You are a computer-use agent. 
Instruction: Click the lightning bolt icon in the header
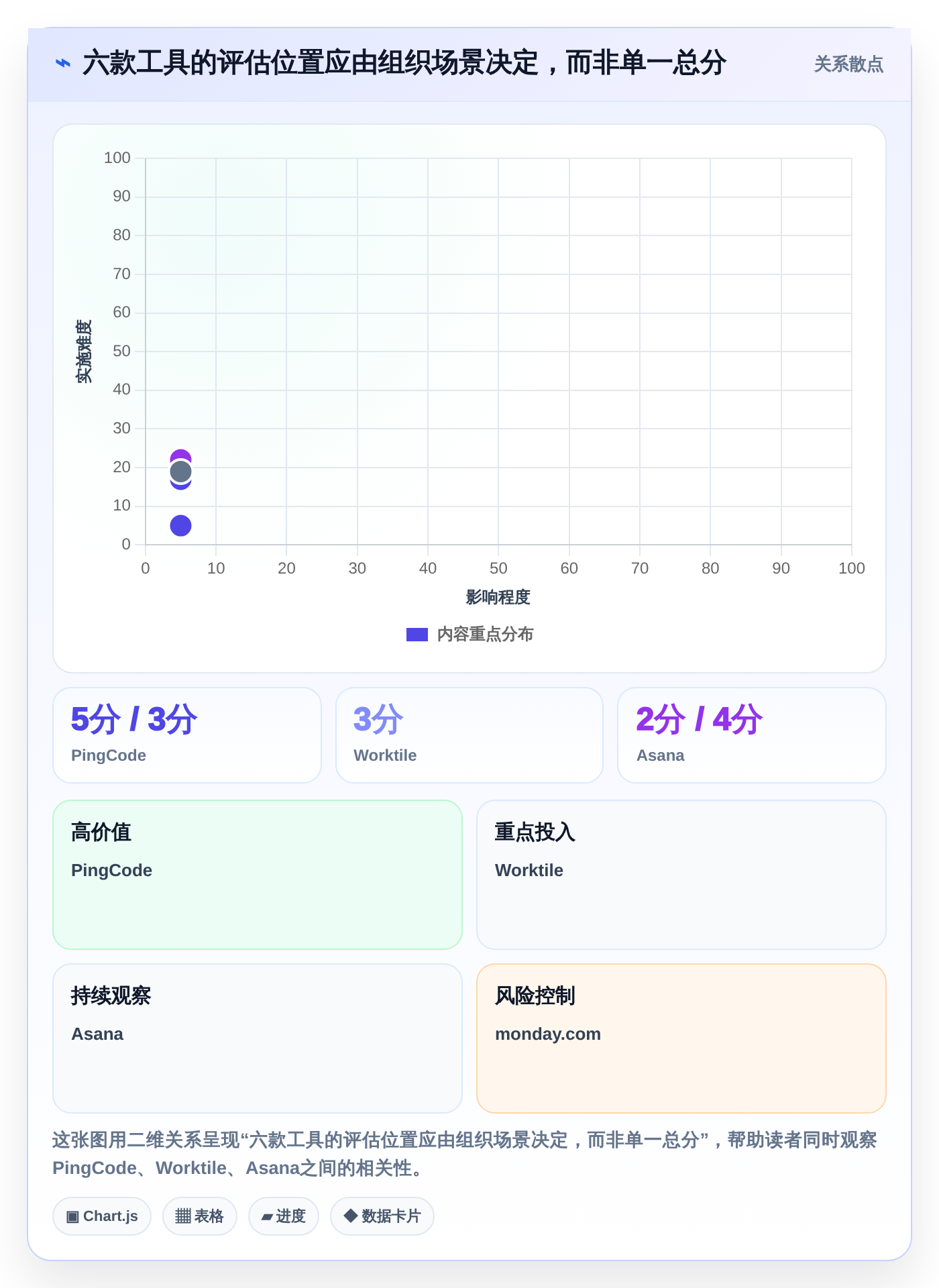point(62,64)
